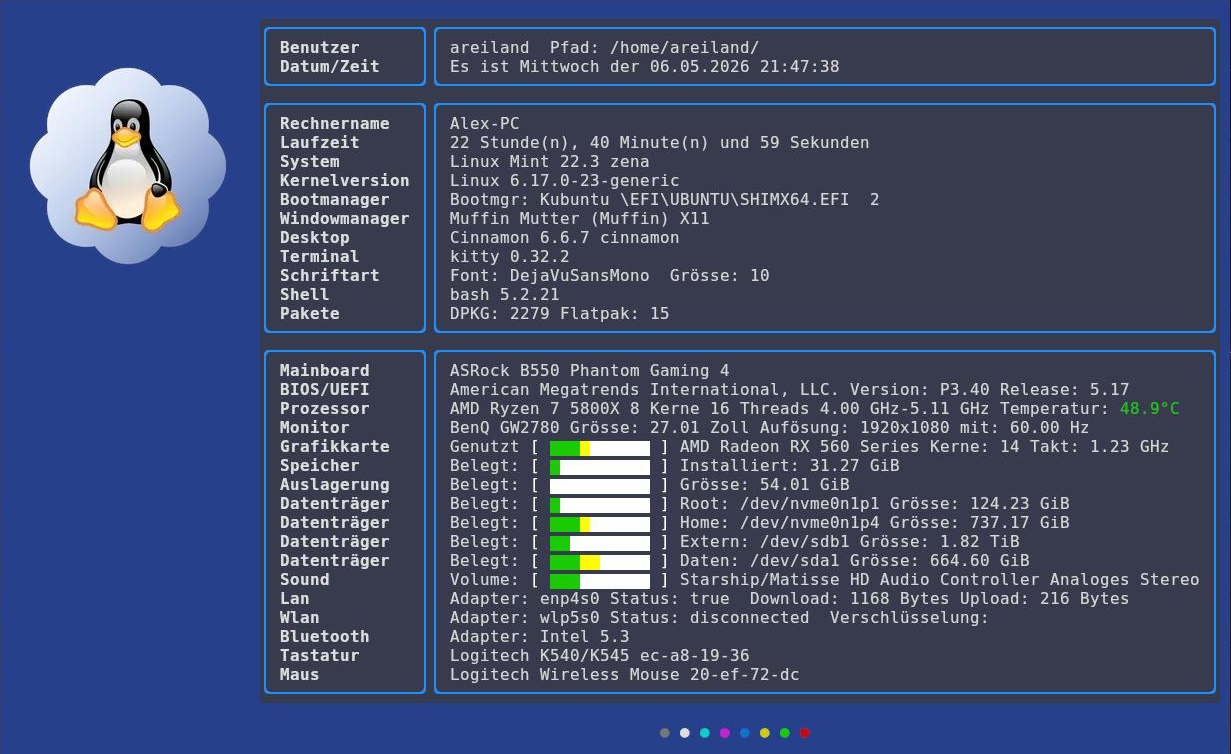Screen dimensions: 1231x754
Task: Click 'kitty 0.32.2'
Action: (510, 256)
